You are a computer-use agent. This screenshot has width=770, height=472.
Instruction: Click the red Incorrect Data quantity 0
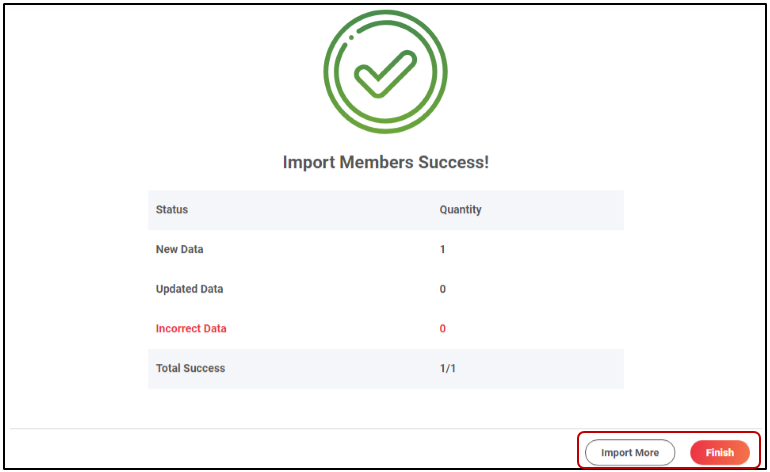(x=443, y=328)
